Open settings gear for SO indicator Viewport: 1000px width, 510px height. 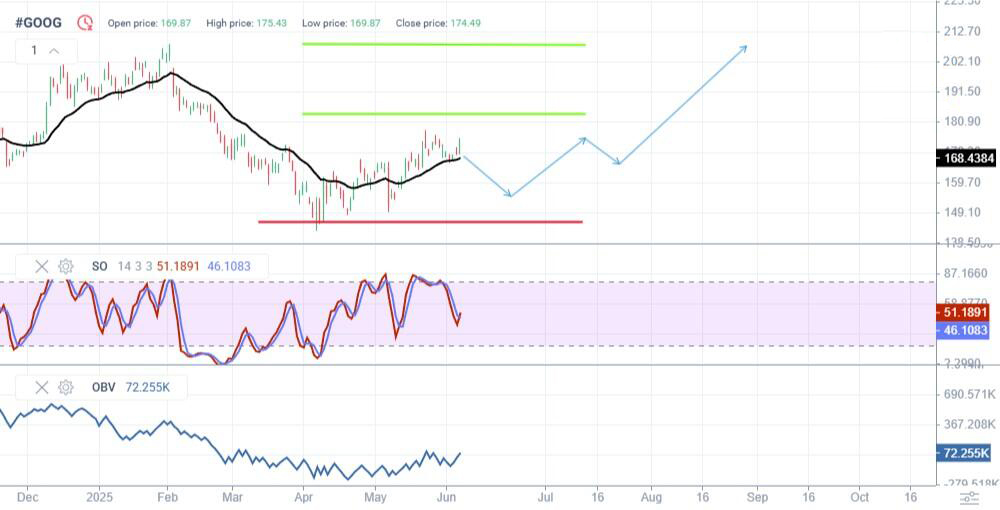click(66, 266)
